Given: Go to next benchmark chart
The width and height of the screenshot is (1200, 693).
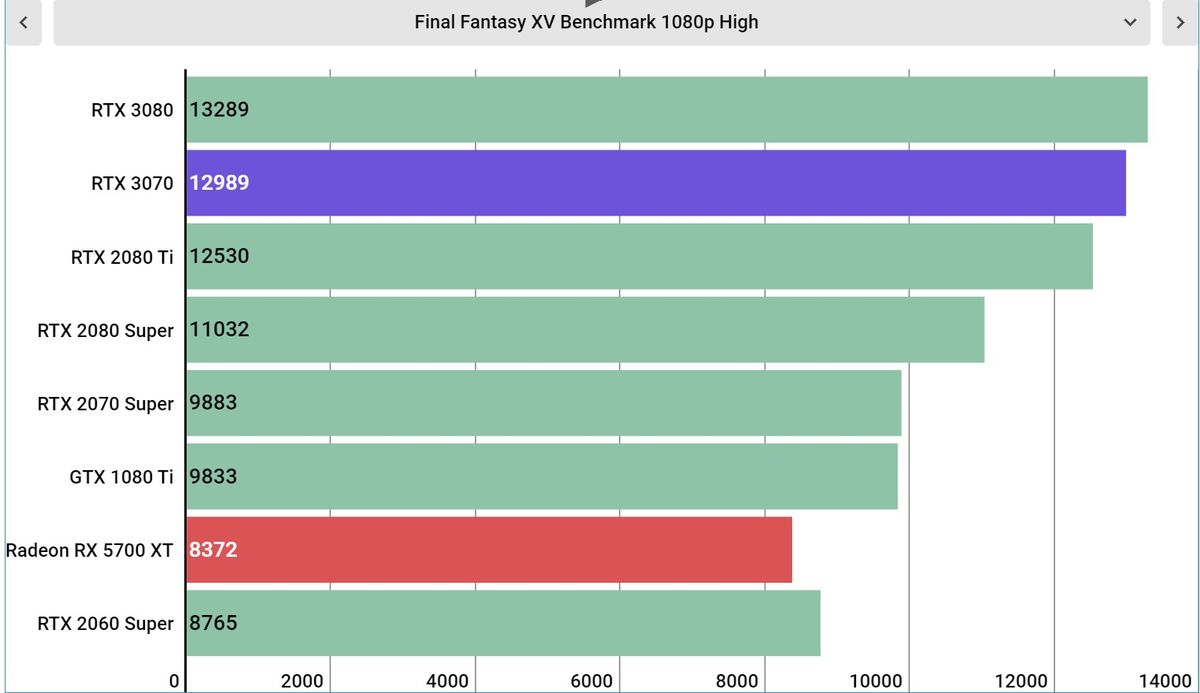Looking at the screenshot, I should click(1180, 22).
